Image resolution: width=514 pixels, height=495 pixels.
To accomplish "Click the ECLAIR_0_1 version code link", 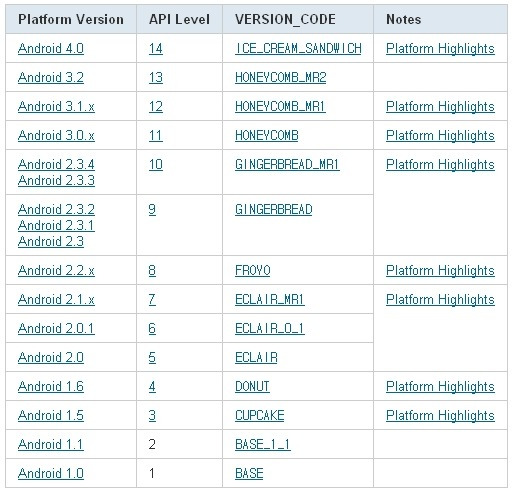I will click(270, 328).
